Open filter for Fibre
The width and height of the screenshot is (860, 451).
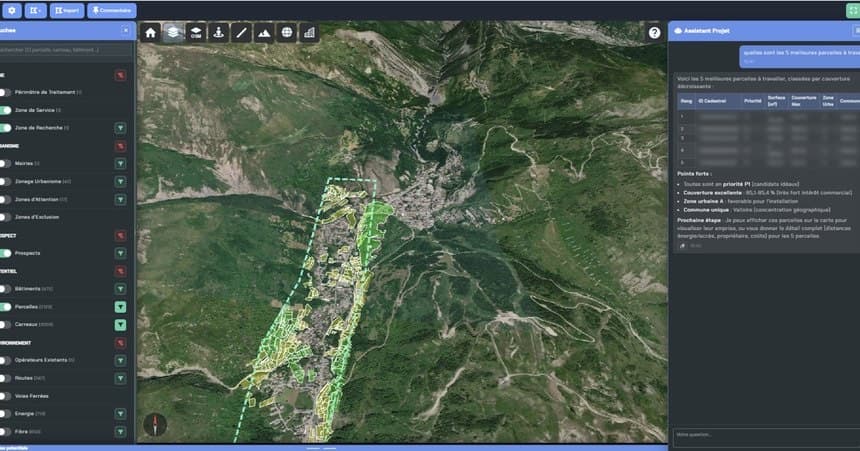point(120,432)
